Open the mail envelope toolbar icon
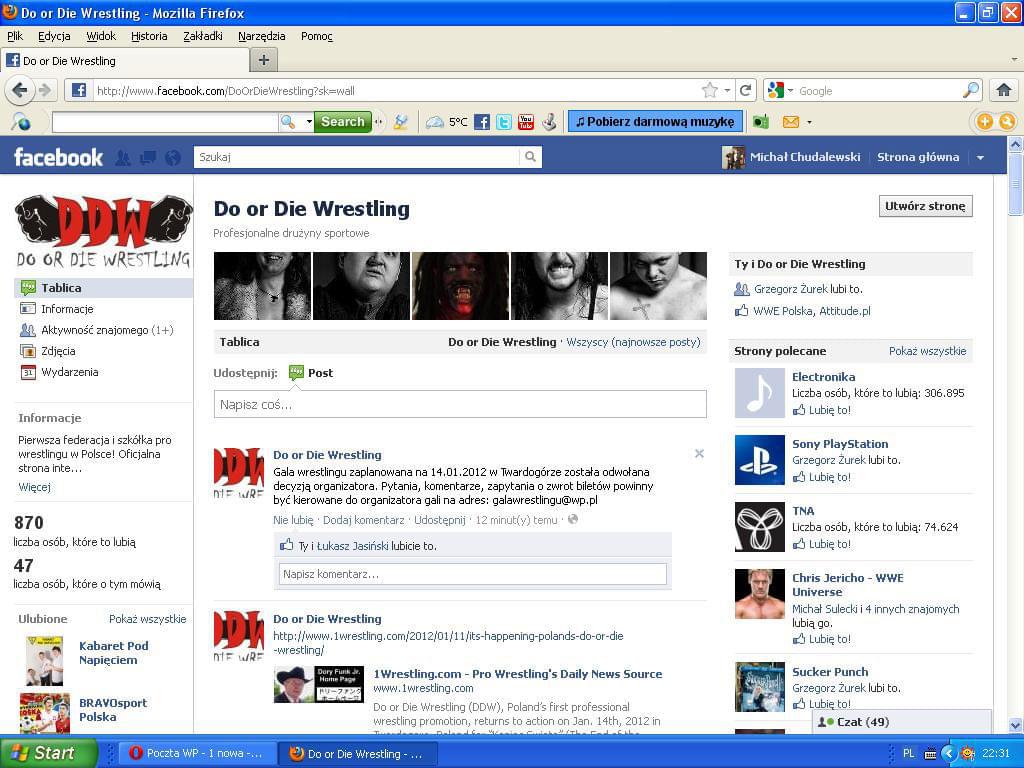 (791, 122)
